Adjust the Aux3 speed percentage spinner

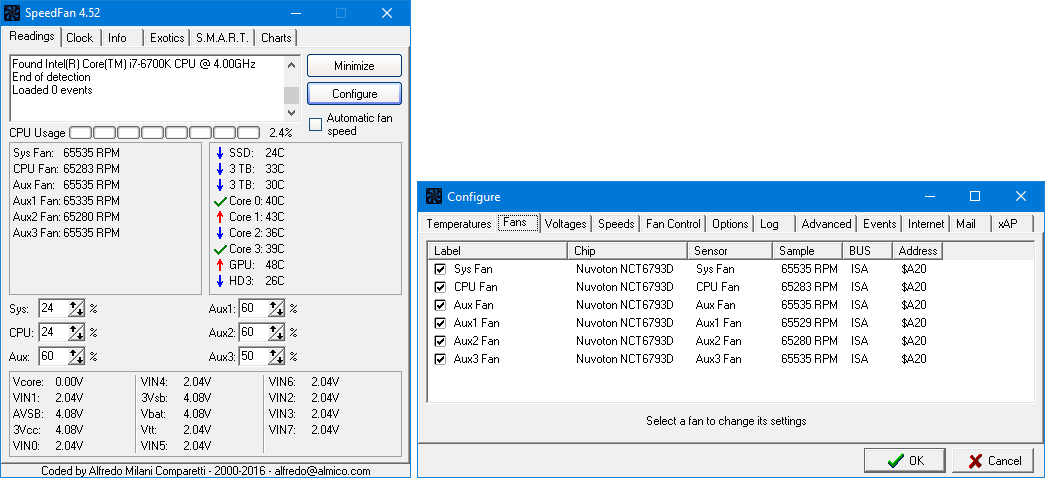tap(277, 357)
